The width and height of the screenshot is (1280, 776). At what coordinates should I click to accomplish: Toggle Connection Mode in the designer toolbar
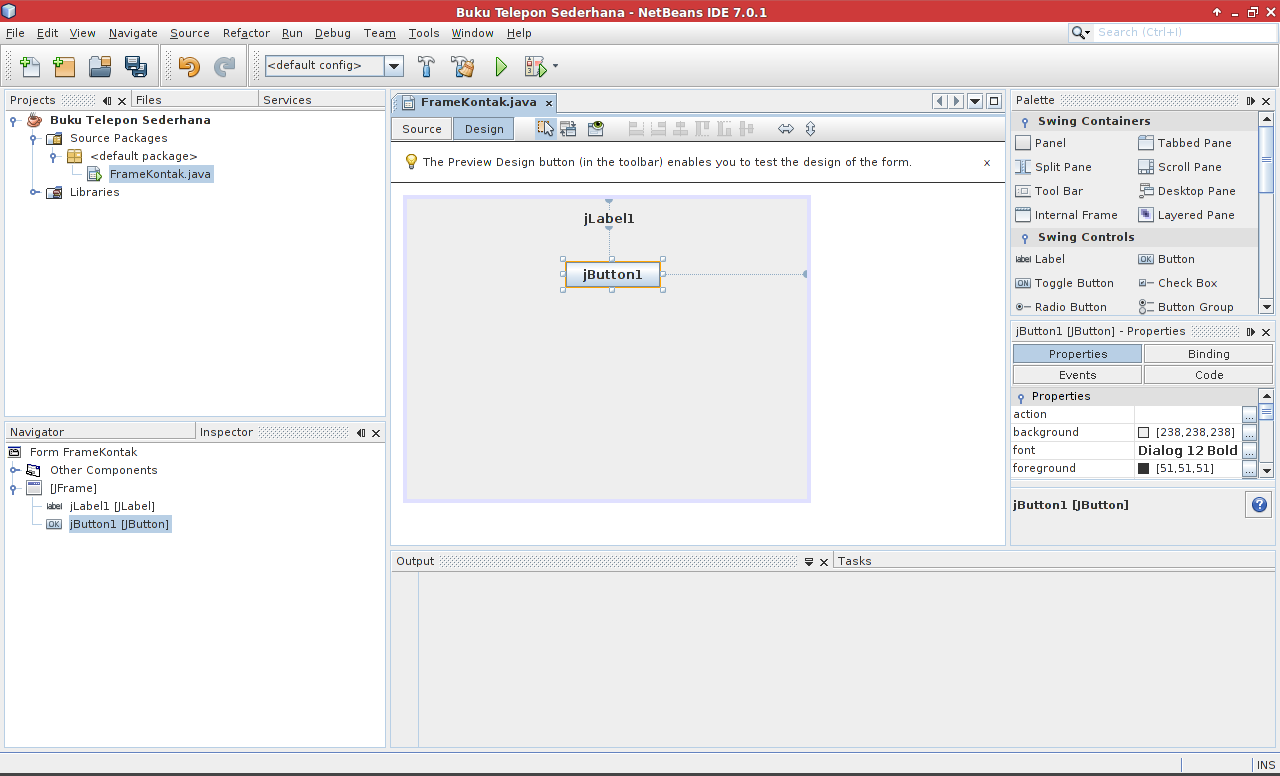click(x=568, y=128)
